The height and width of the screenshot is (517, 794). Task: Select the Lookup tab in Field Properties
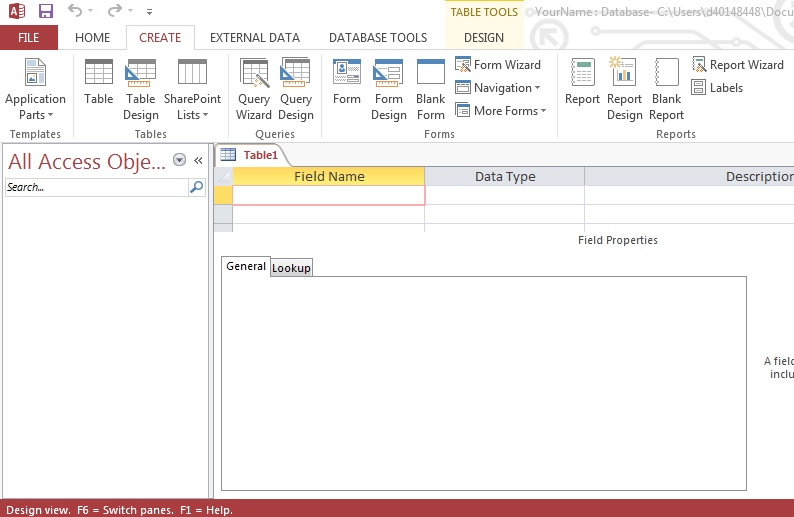tap(291, 268)
